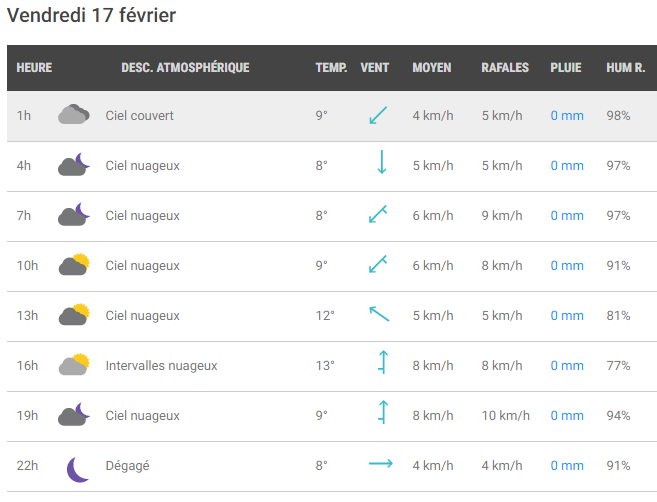Select the 12° temperature at 13h

325,316
